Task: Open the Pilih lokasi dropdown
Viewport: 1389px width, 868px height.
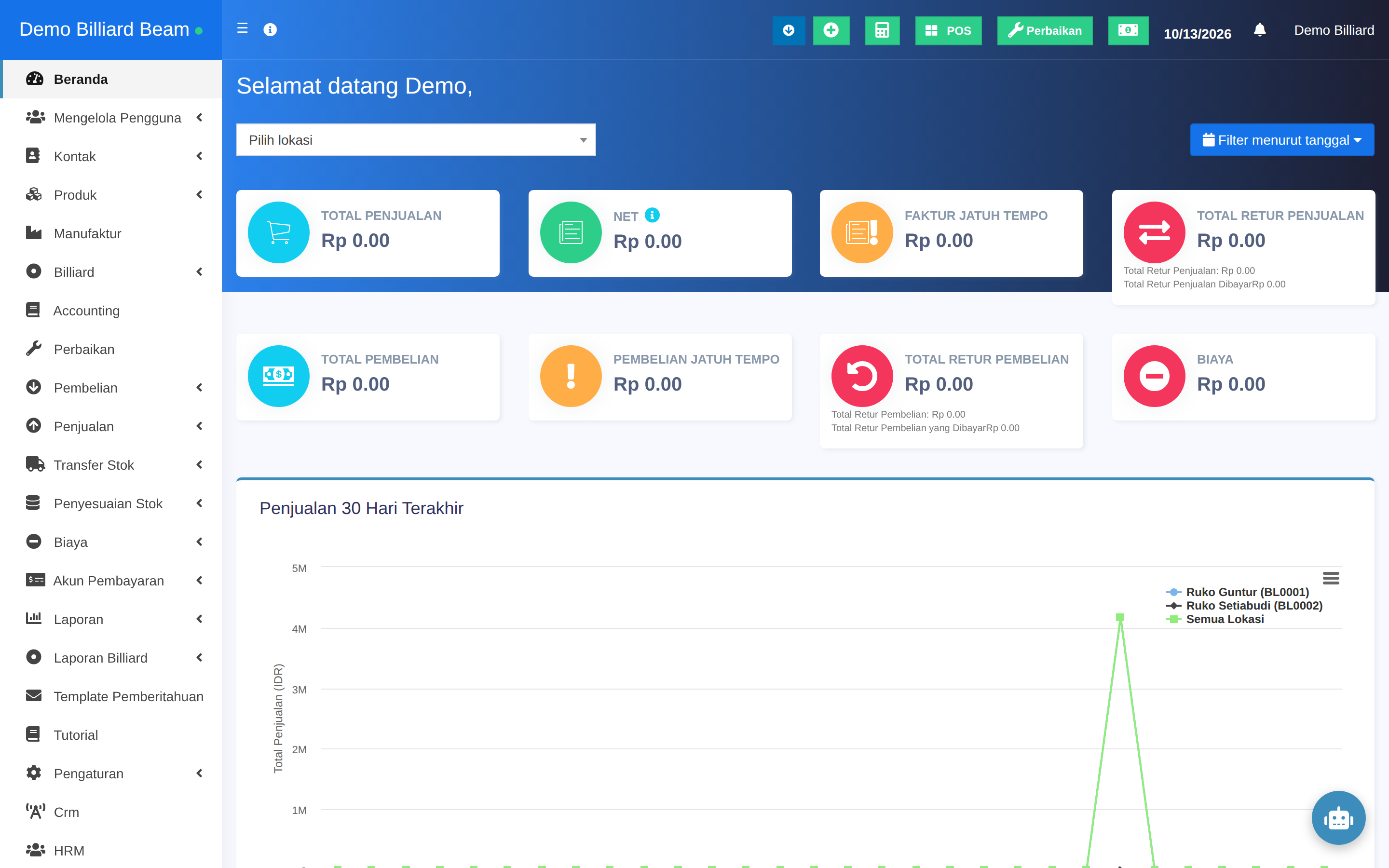Action: [x=416, y=140]
